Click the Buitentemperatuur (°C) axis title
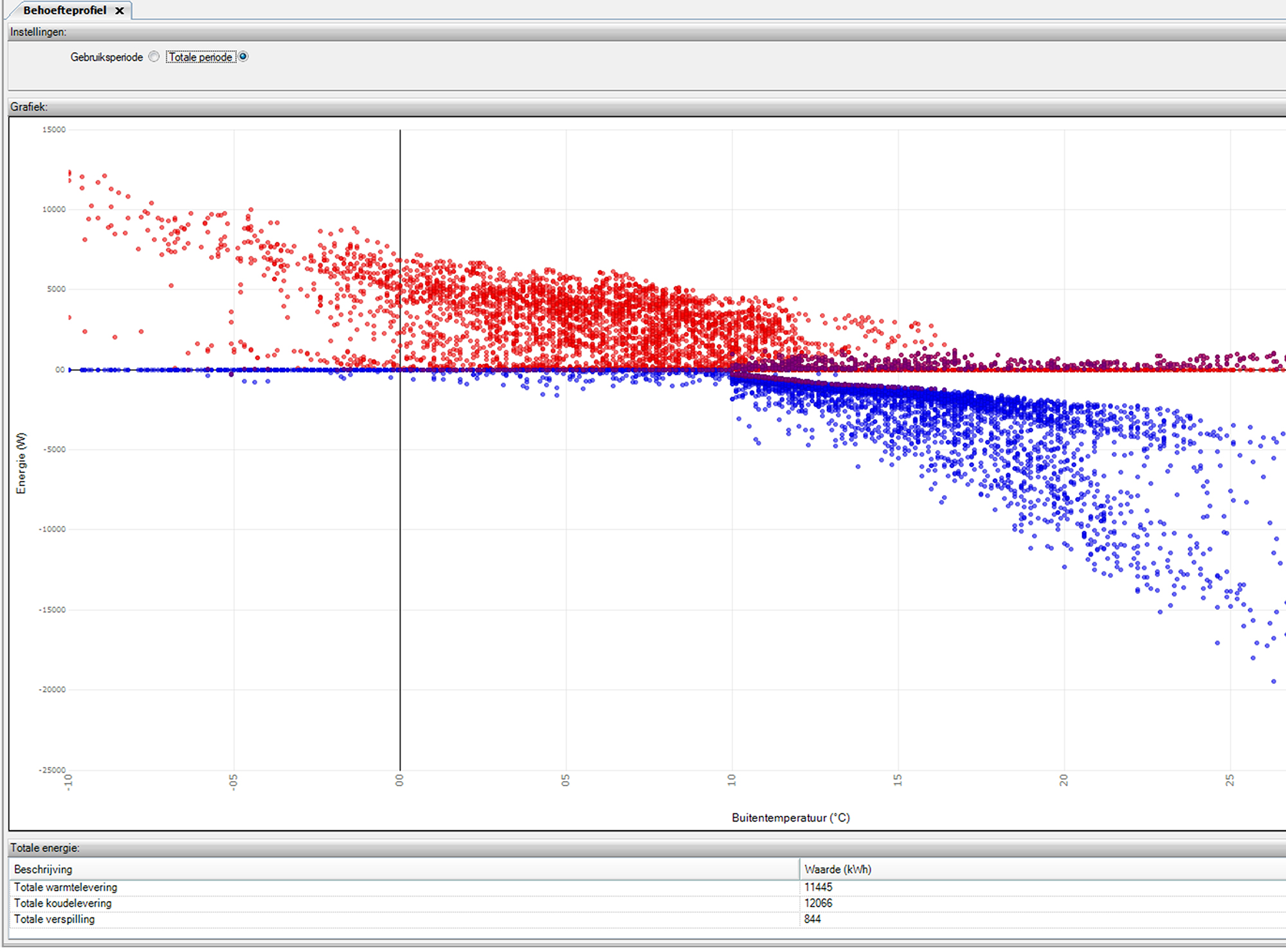The width and height of the screenshot is (1286, 952). pyautogui.click(x=790, y=818)
